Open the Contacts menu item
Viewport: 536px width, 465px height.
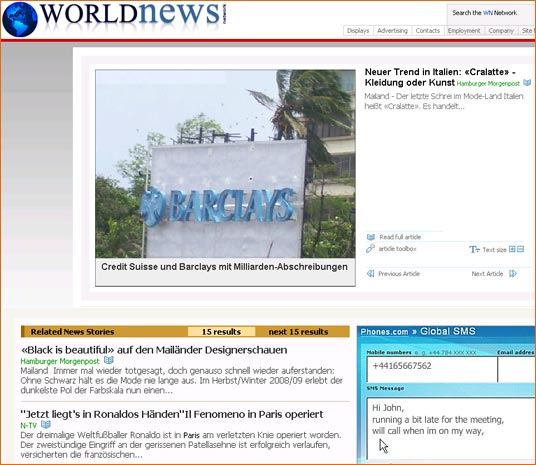click(428, 31)
